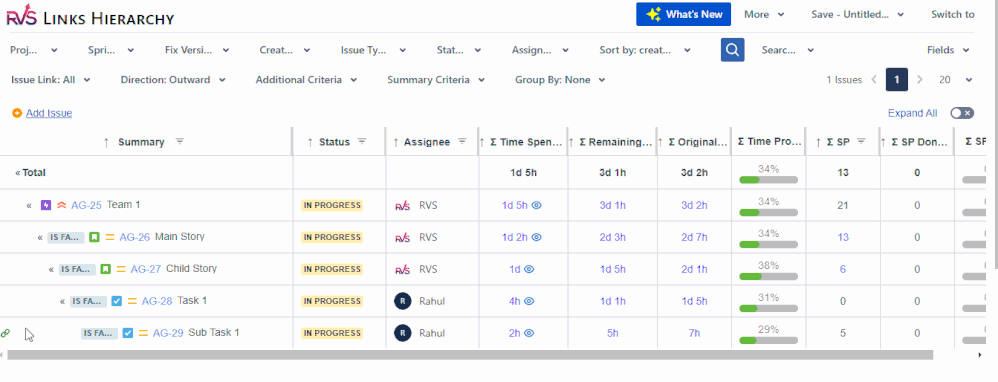Image resolution: width=998 pixels, height=382 pixels.
Task: Open the Fields menu
Action: [x=948, y=50]
